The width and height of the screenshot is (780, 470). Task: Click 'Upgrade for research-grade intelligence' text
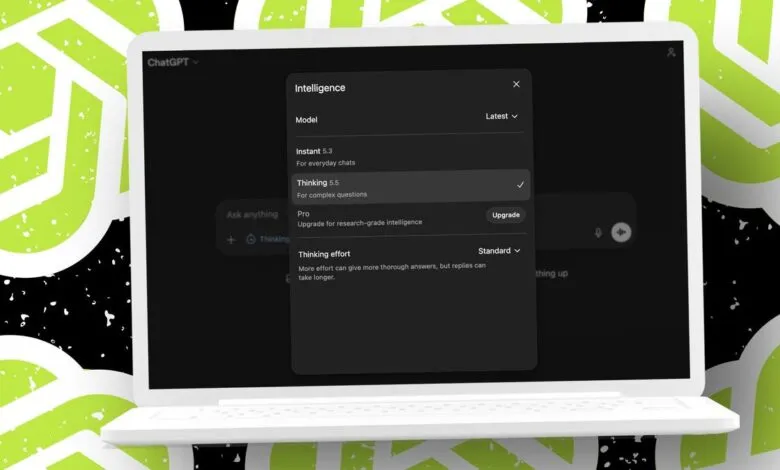[x=360, y=223]
